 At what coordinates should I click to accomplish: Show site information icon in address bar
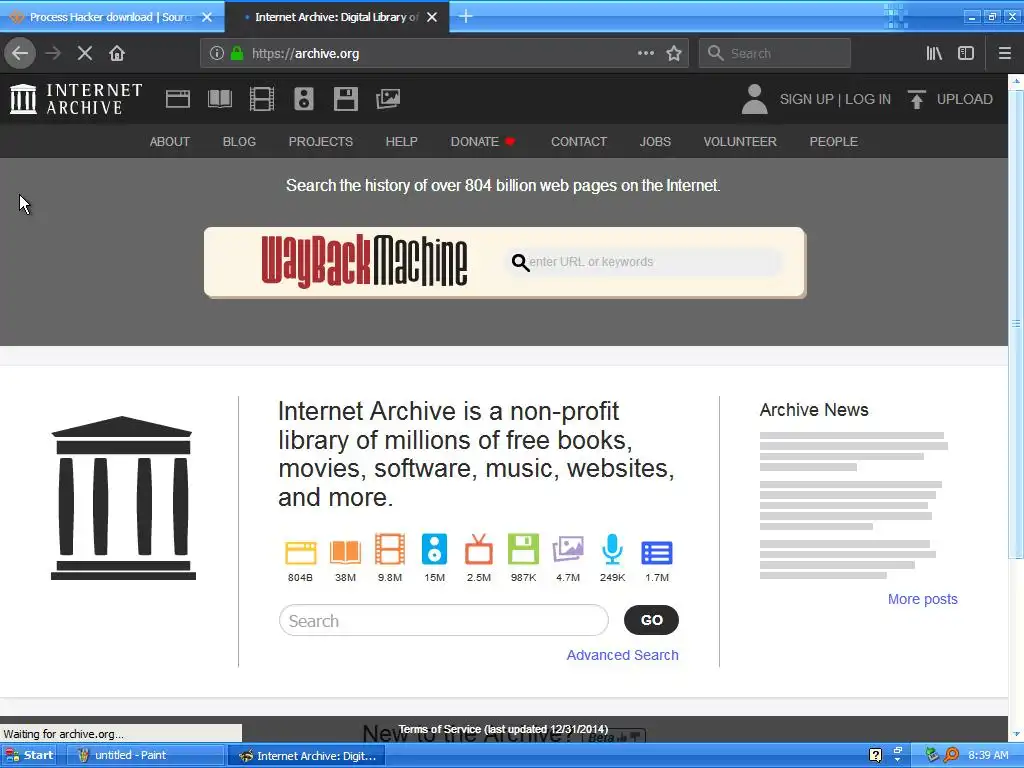pos(217,54)
